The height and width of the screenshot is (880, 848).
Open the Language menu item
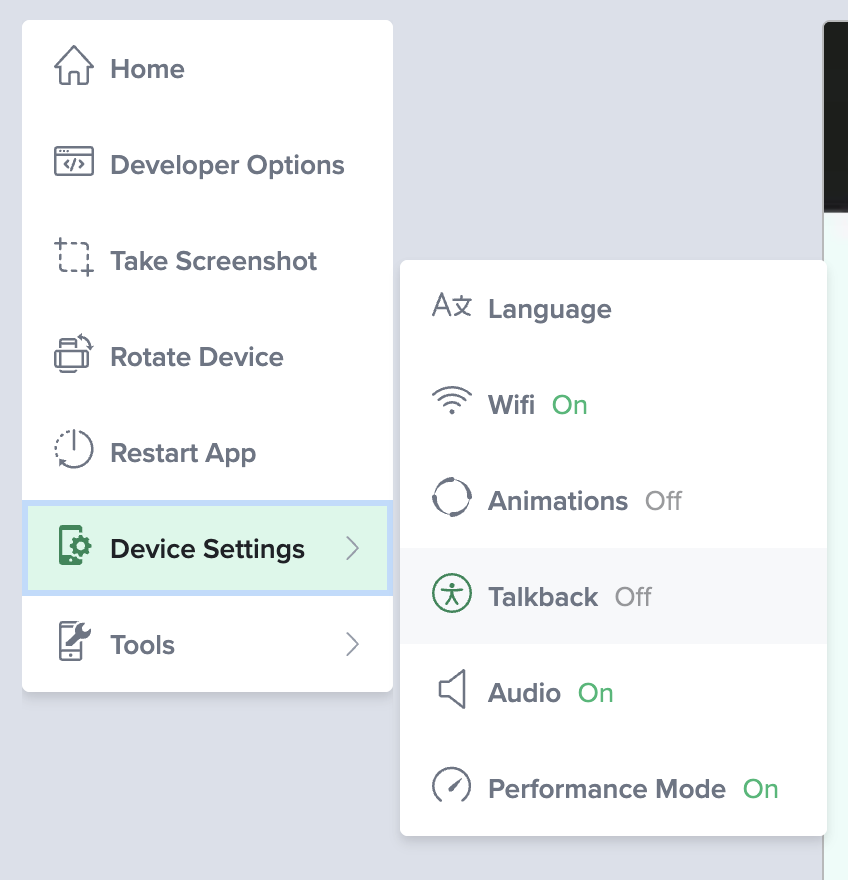[549, 309]
